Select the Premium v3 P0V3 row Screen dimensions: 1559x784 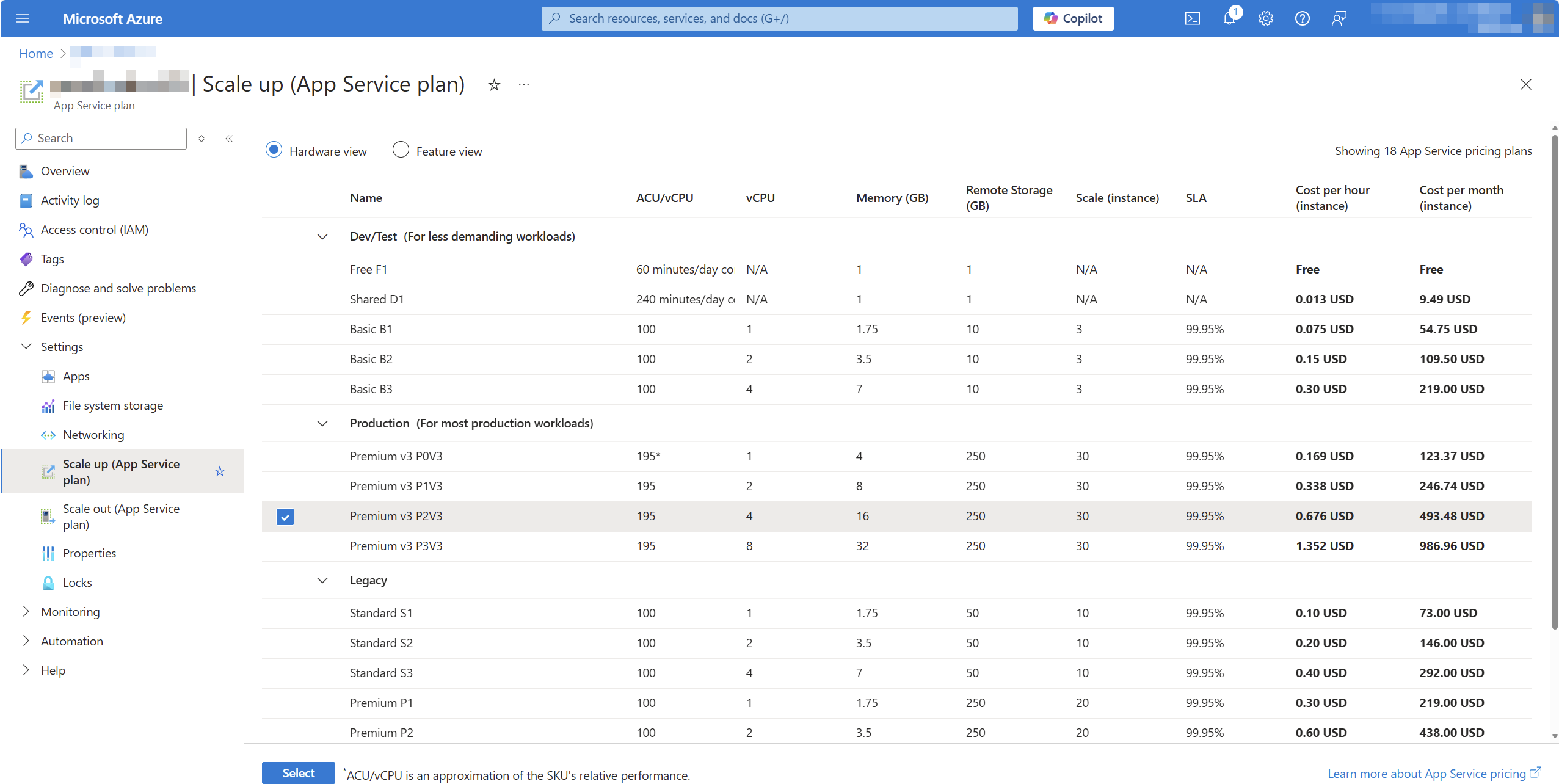896,457
